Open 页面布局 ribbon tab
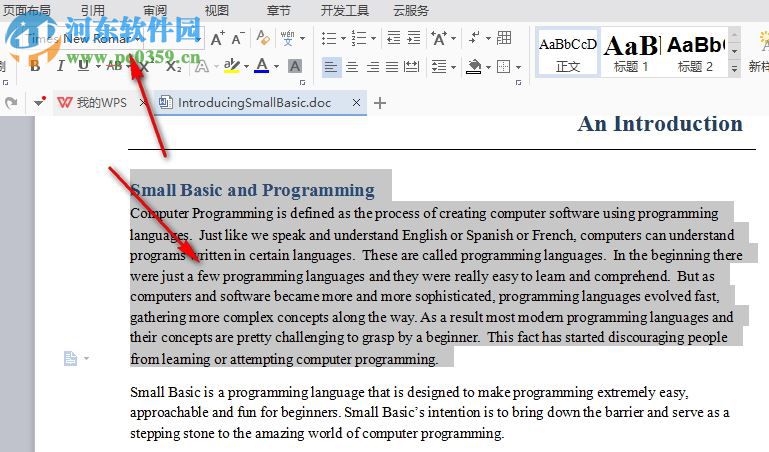 pyautogui.click(x=26, y=10)
